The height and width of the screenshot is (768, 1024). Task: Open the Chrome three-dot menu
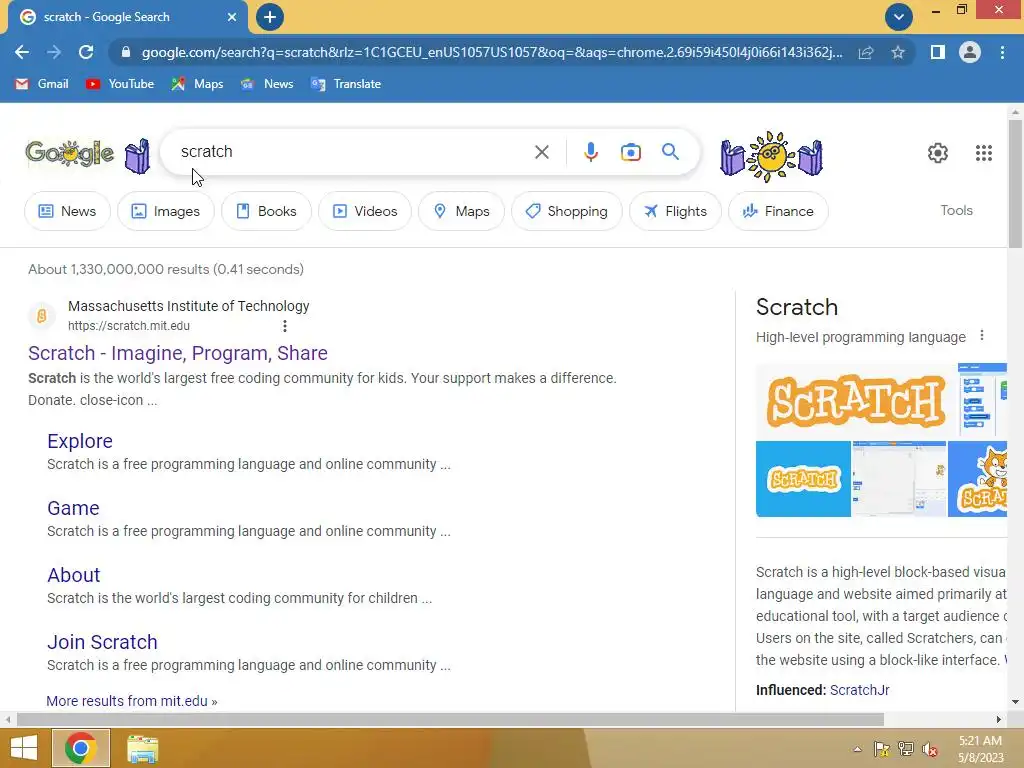point(1002,52)
